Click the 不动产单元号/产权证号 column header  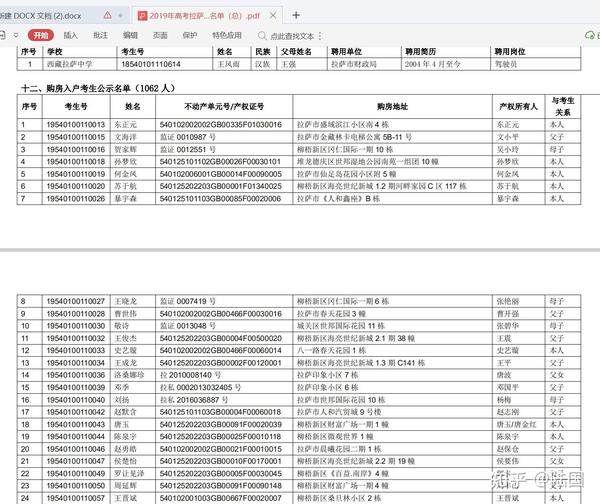point(224,106)
